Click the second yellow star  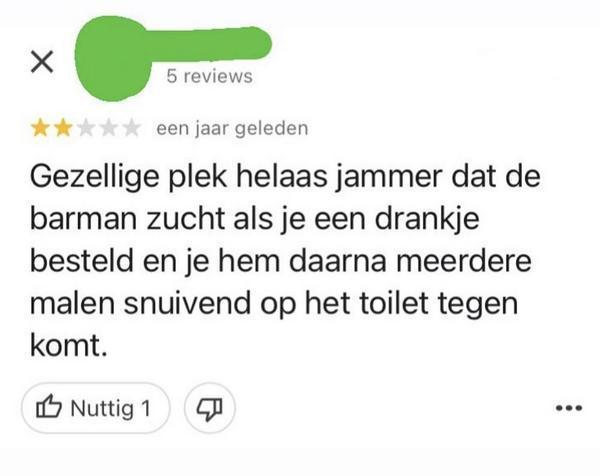point(63,128)
